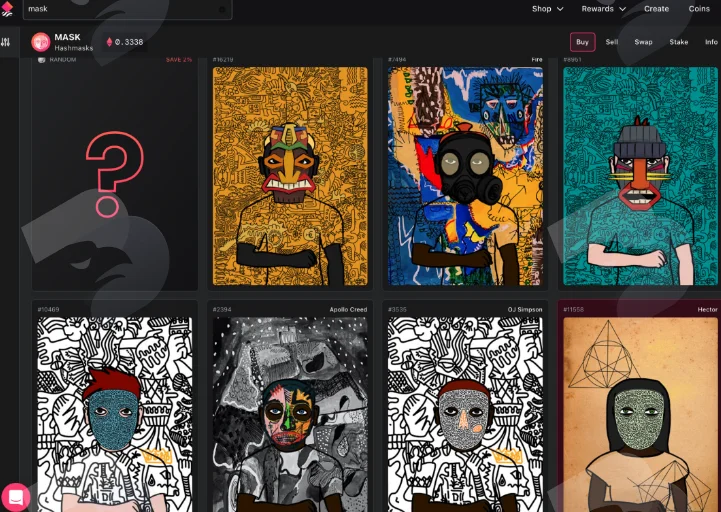Click the "#7494" token ID
Viewport: 721px width, 512px height.
tap(397, 60)
